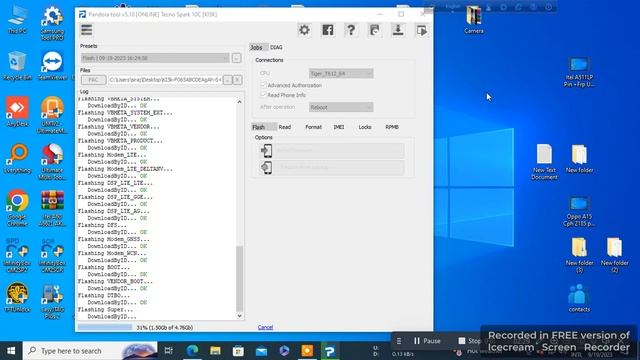Click the preset options button beside Presets

(236, 58)
